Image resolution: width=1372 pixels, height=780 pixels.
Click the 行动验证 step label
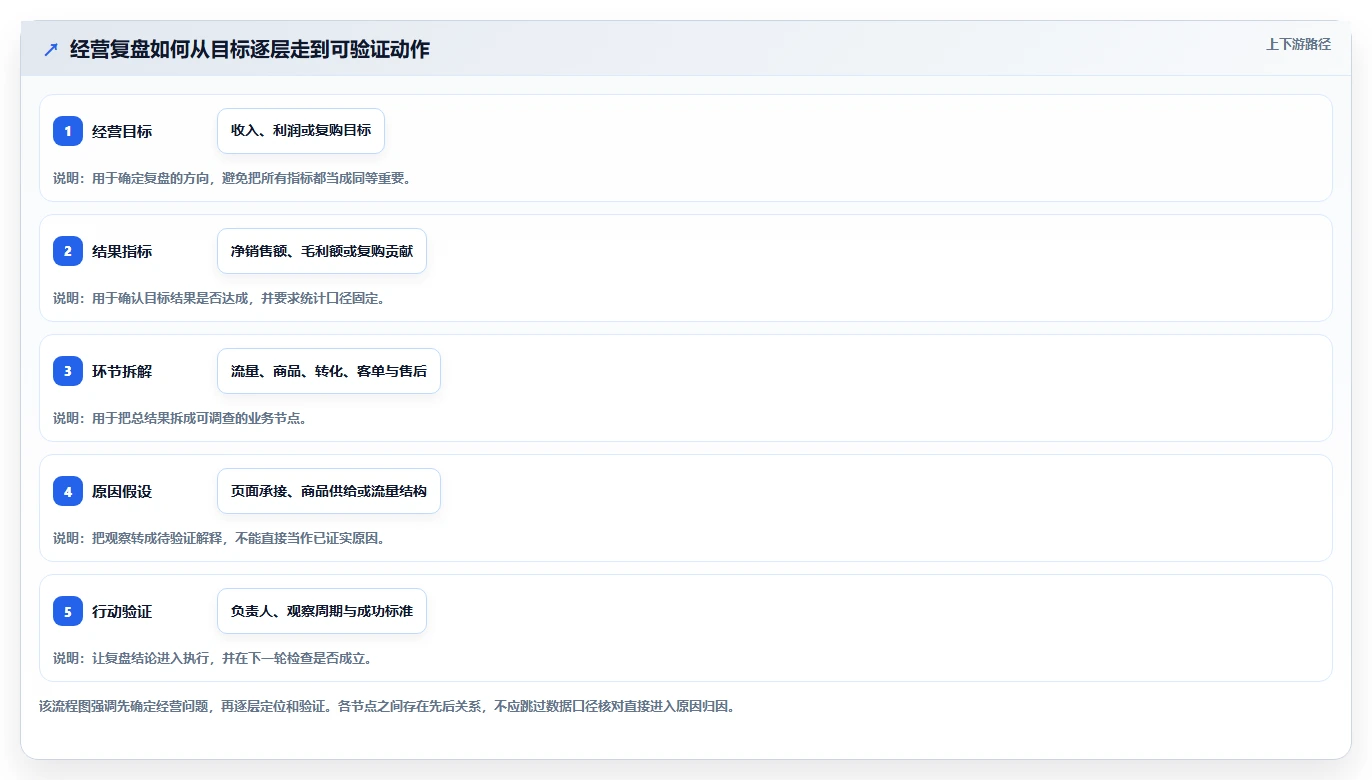(122, 611)
